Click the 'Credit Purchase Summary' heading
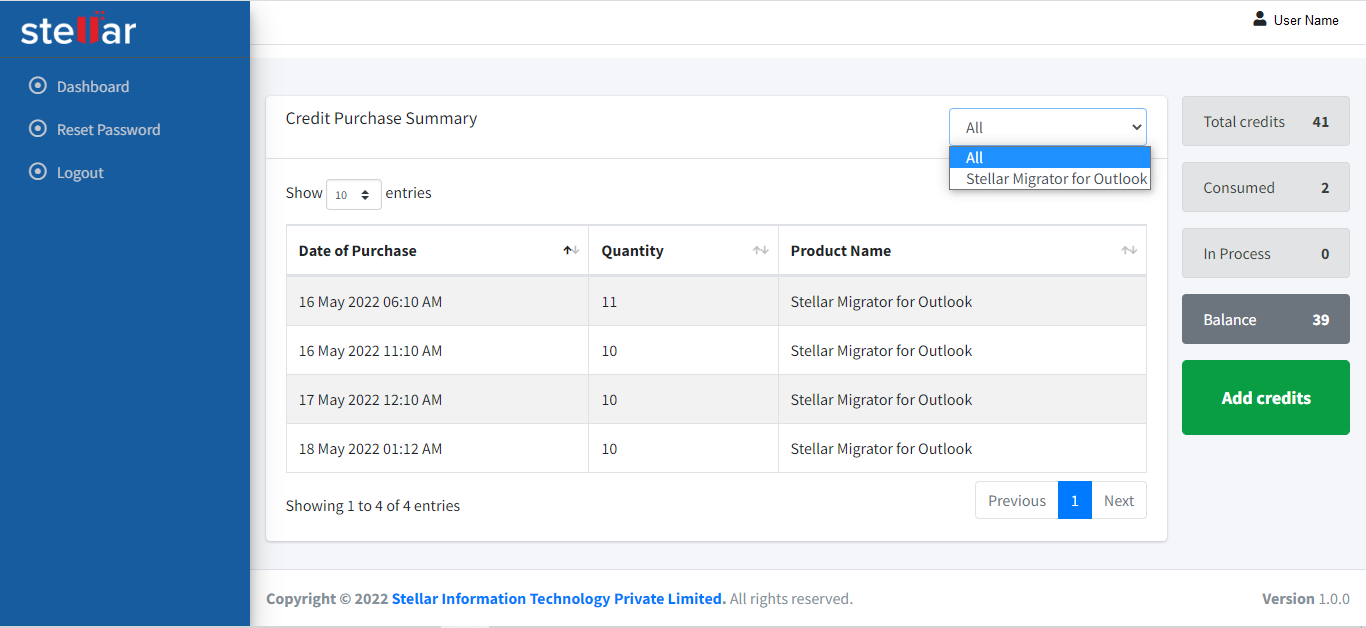This screenshot has height=628, width=1366. 381,118
